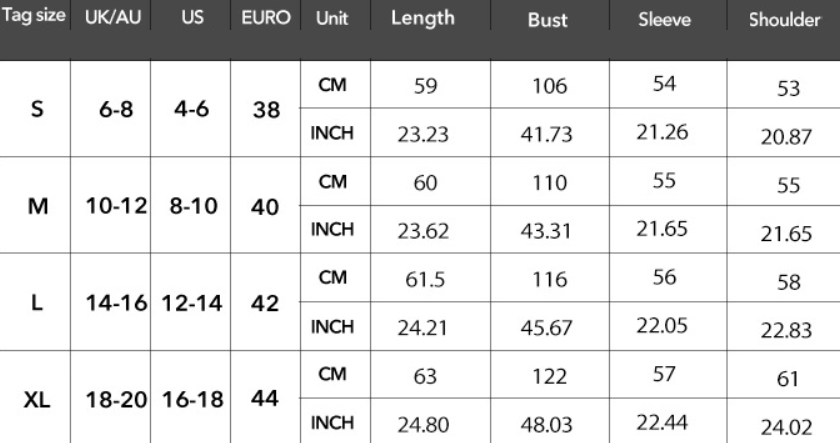
Task: Select the UK/AU 10-12 size cell
Action: (x=112, y=205)
